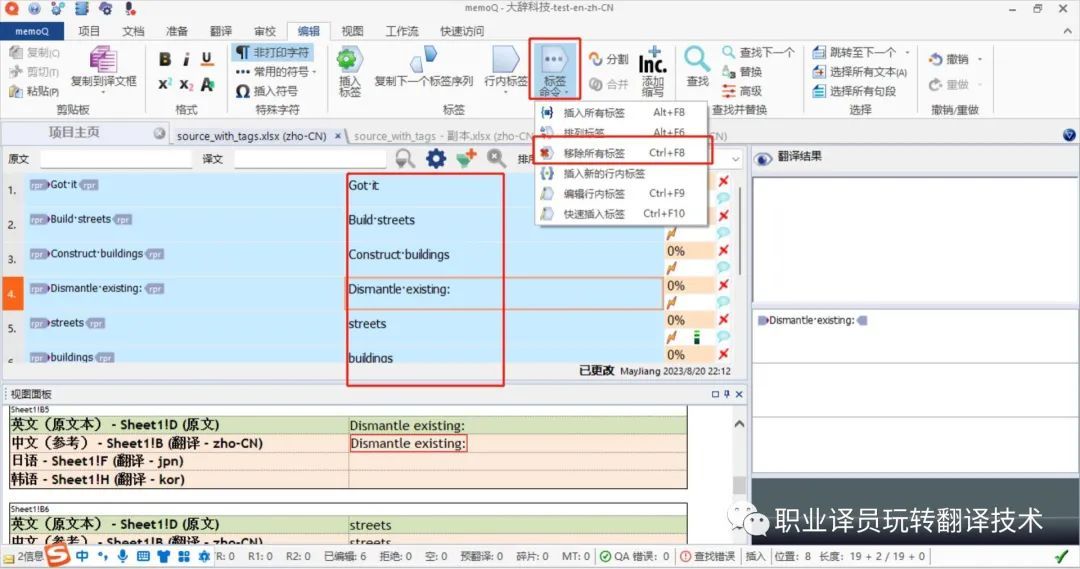Close the source_with_tags.xlsx tab
Viewport: 1080px width, 569px height.
338,136
